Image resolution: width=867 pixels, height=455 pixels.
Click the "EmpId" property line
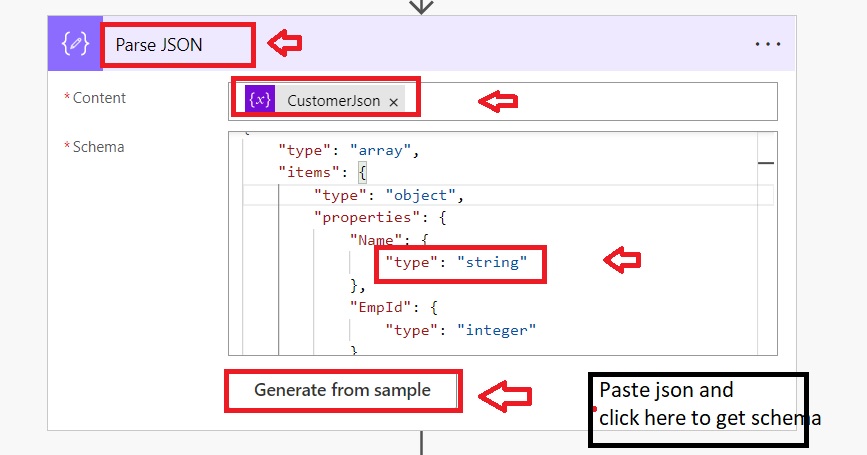[x=377, y=306]
